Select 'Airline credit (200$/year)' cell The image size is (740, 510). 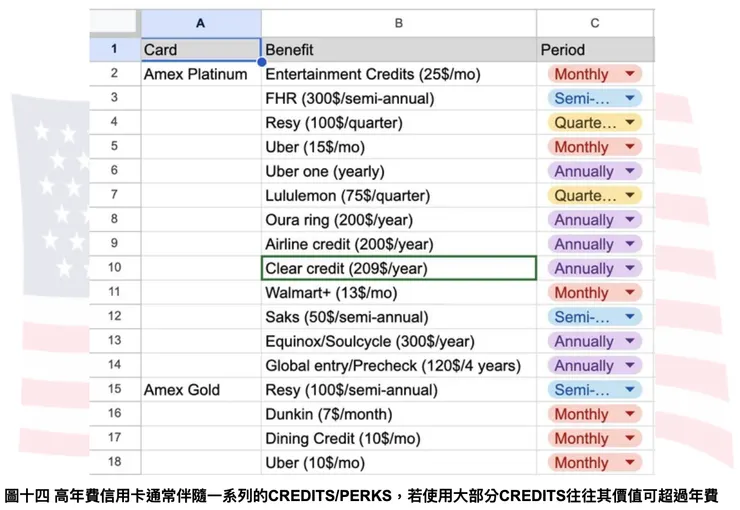[x=399, y=244]
